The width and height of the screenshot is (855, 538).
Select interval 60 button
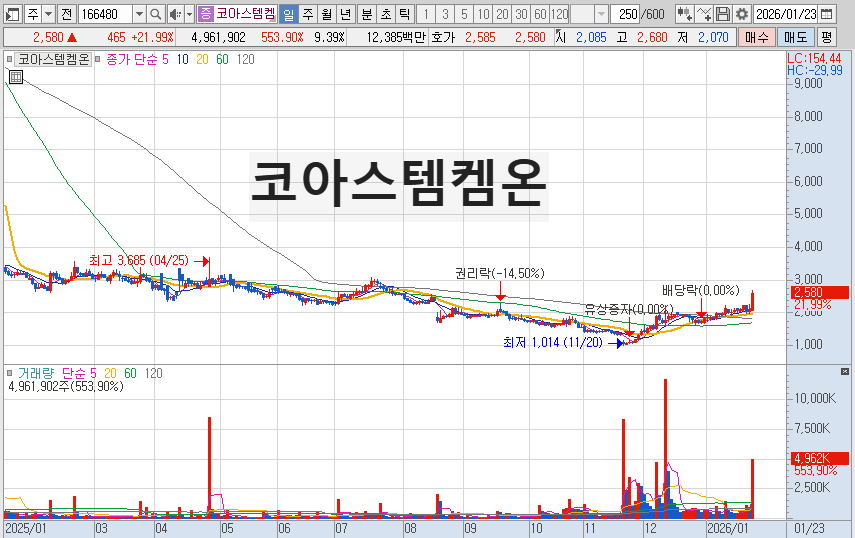tap(540, 14)
